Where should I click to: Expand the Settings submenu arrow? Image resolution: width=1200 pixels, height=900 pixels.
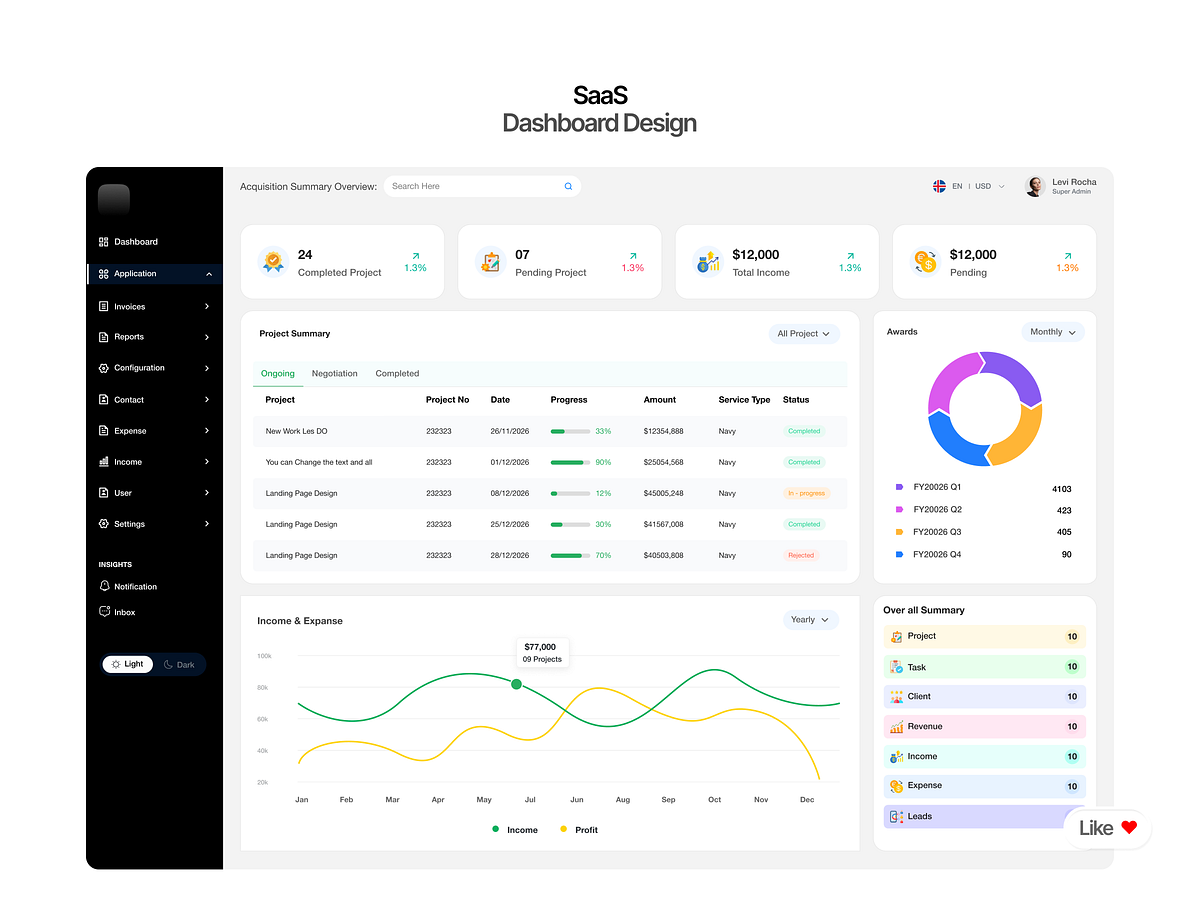coord(207,524)
